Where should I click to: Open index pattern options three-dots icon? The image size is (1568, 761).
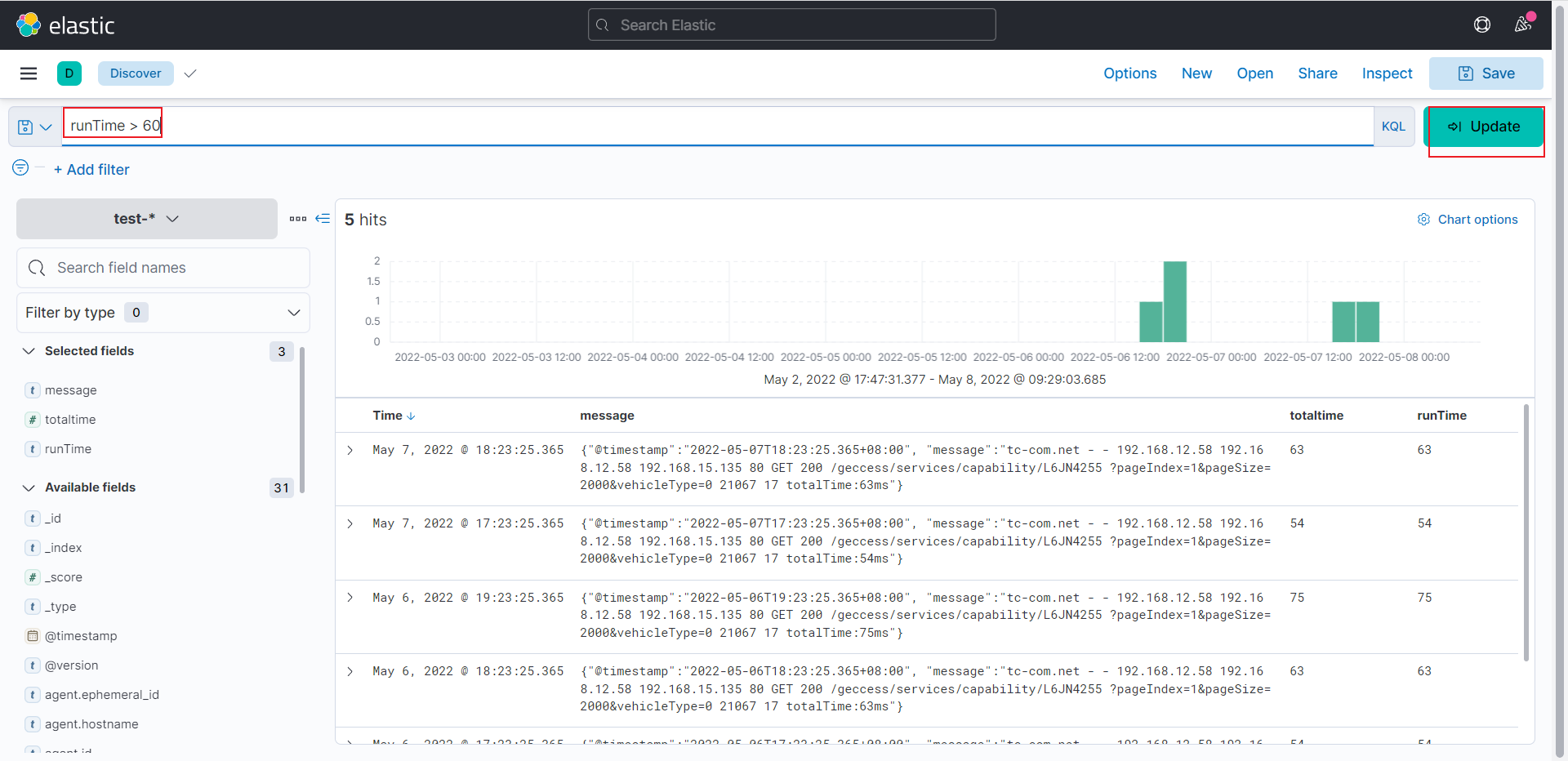pos(298,219)
